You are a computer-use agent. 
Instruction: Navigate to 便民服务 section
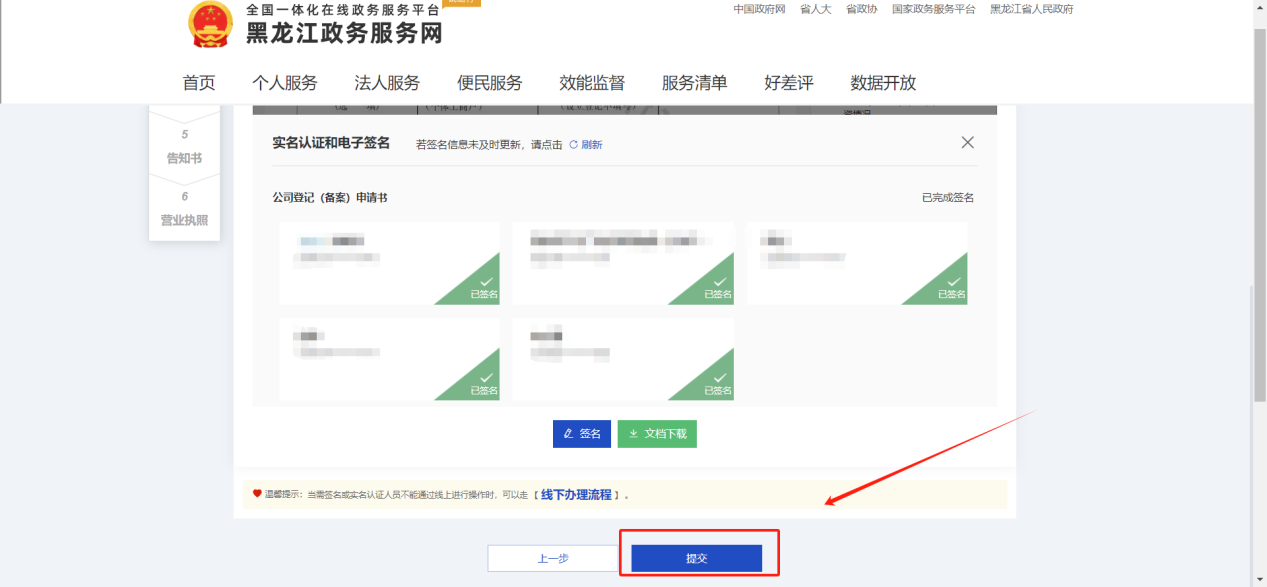[x=489, y=83]
